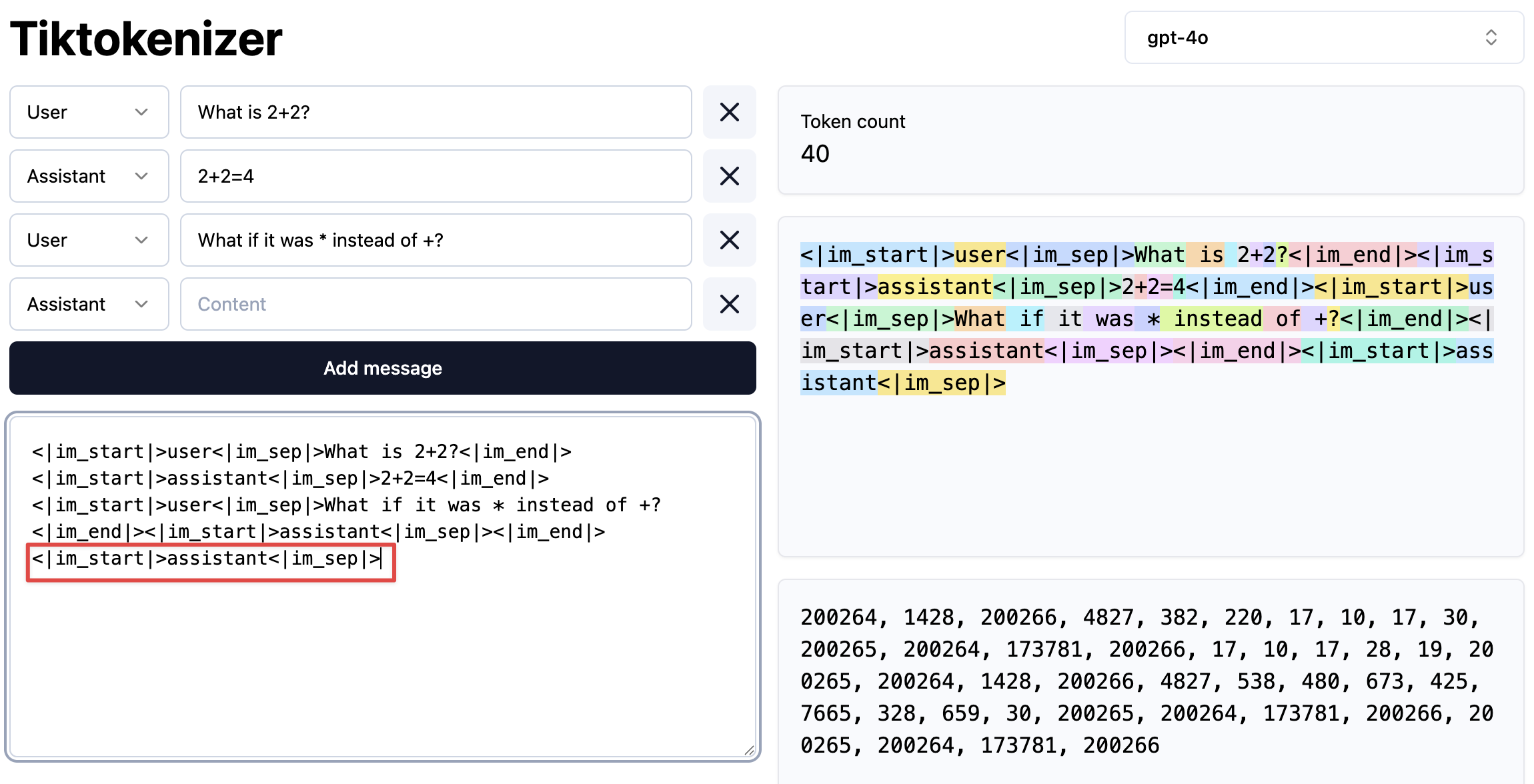
Task: Delete the empty assistant message row
Action: [729, 304]
